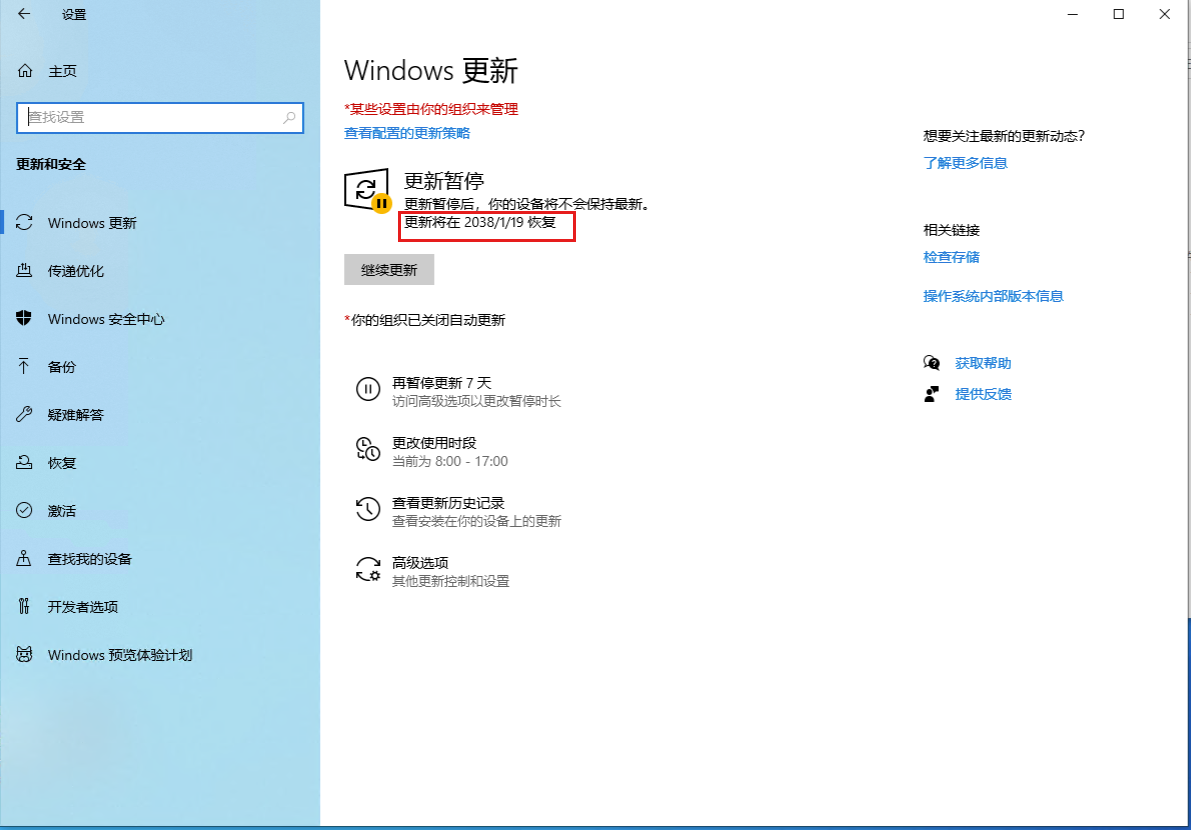This screenshot has height=830, width=1191.
Task: Click the pause circle icon for 再暂停更新 7 天
Action: [x=368, y=389]
